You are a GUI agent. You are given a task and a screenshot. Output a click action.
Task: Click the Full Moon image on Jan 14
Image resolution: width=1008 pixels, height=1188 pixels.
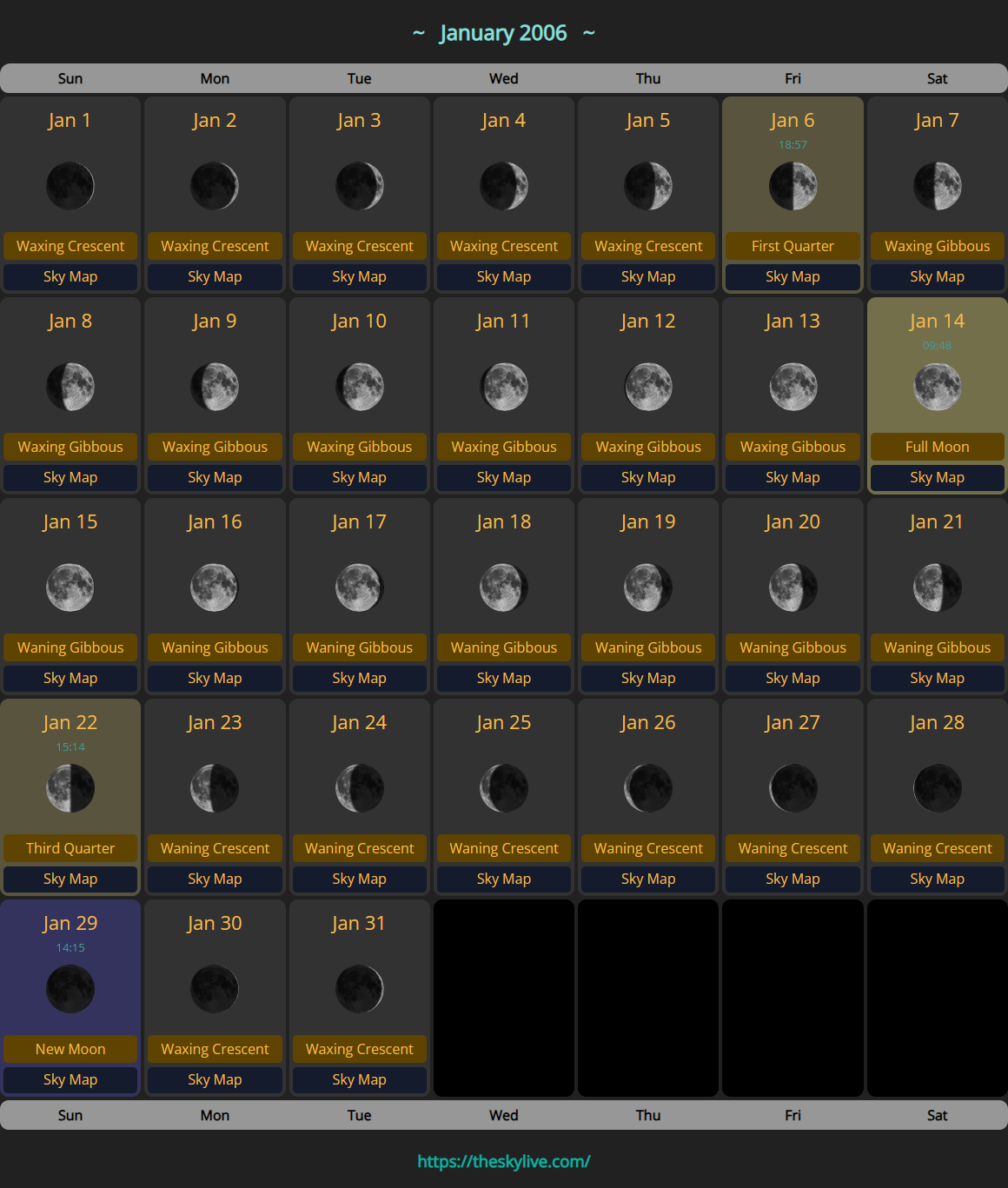(937, 387)
